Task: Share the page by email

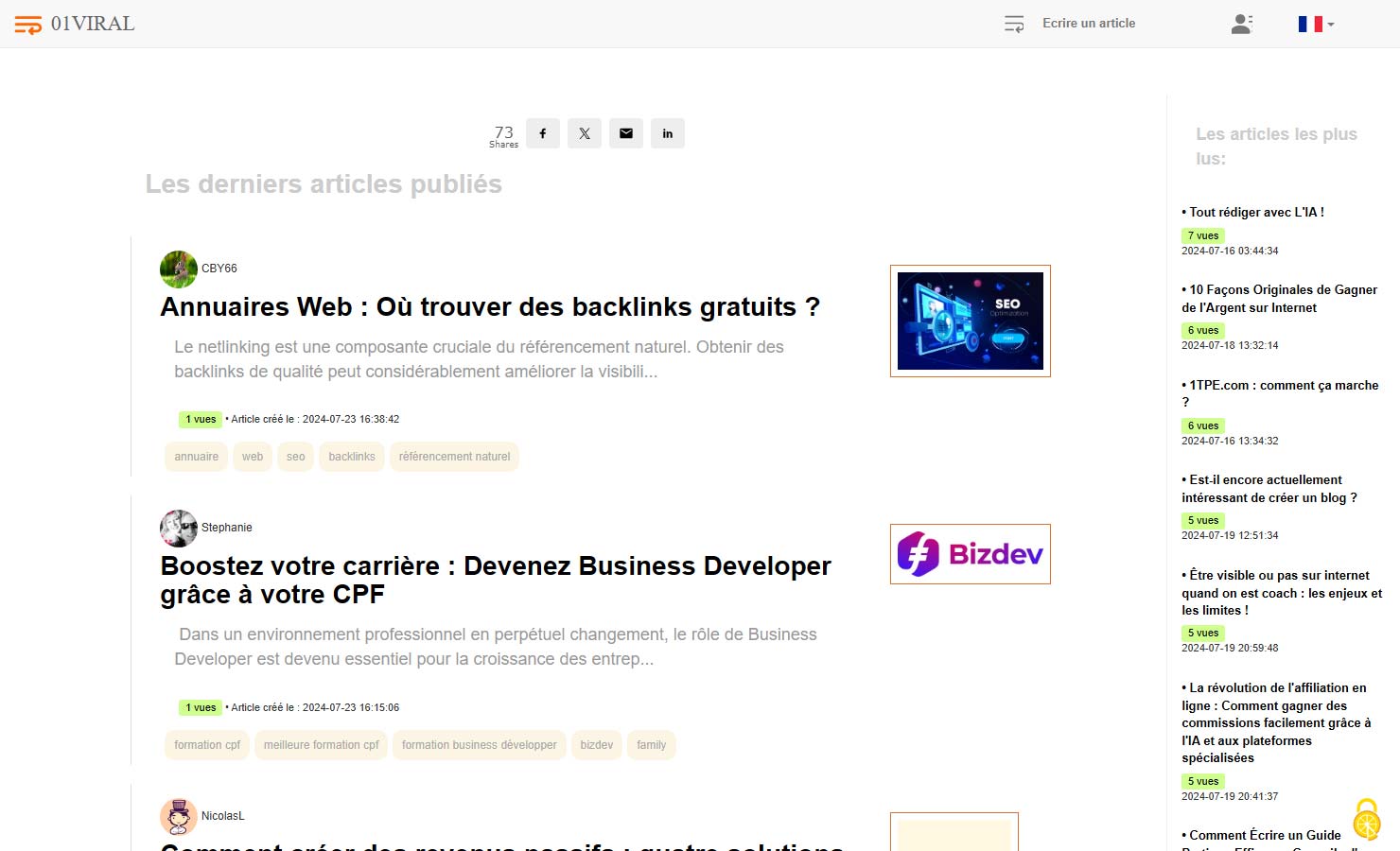Action: point(626,133)
